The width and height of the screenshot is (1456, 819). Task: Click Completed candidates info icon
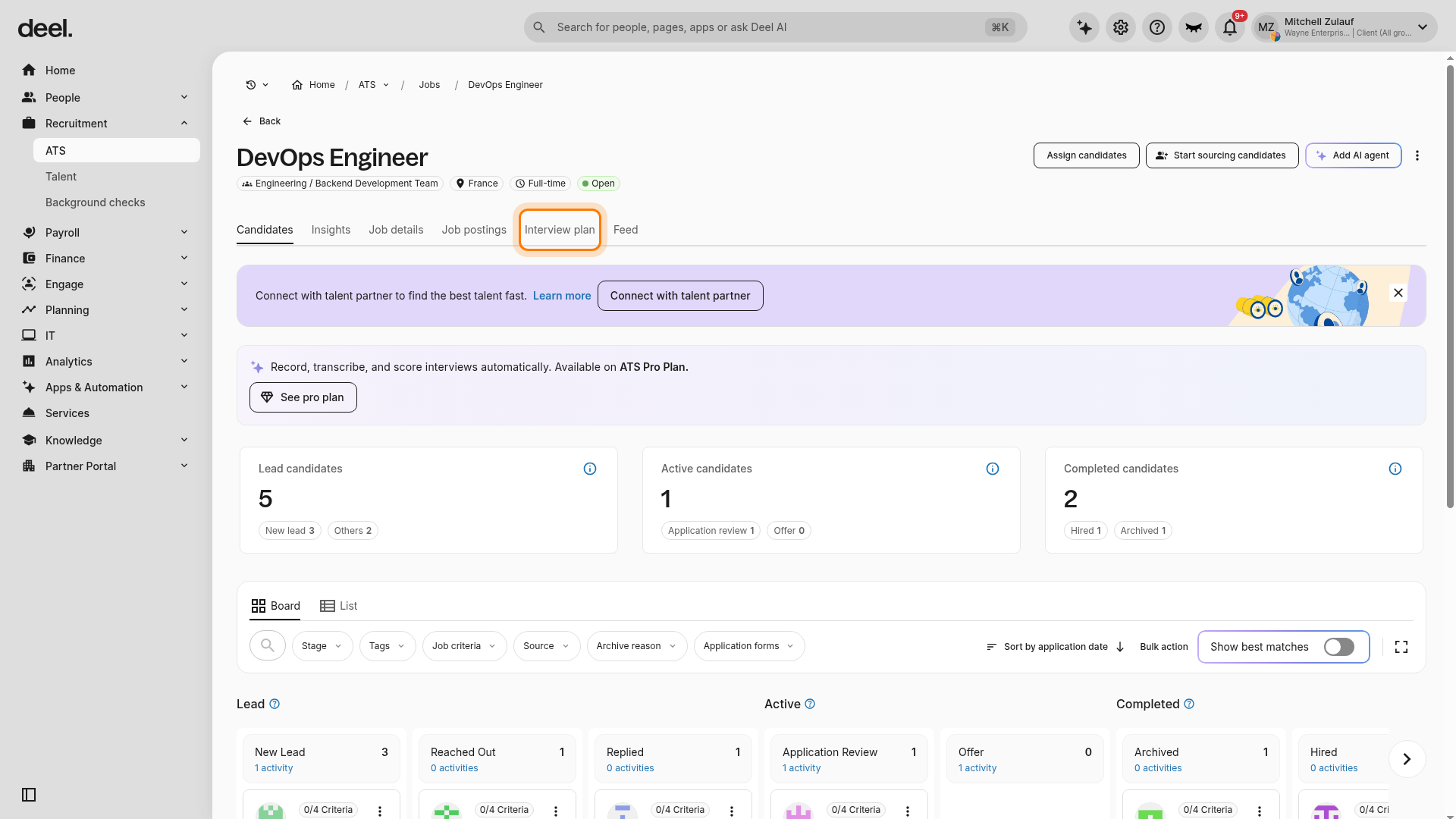(x=1395, y=469)
